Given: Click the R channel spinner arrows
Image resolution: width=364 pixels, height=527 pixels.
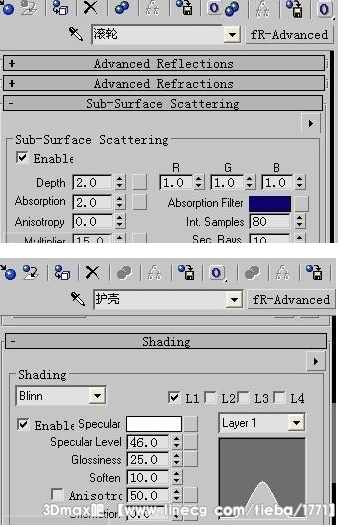Looking at the screenshot, I should tap(199, 183).
